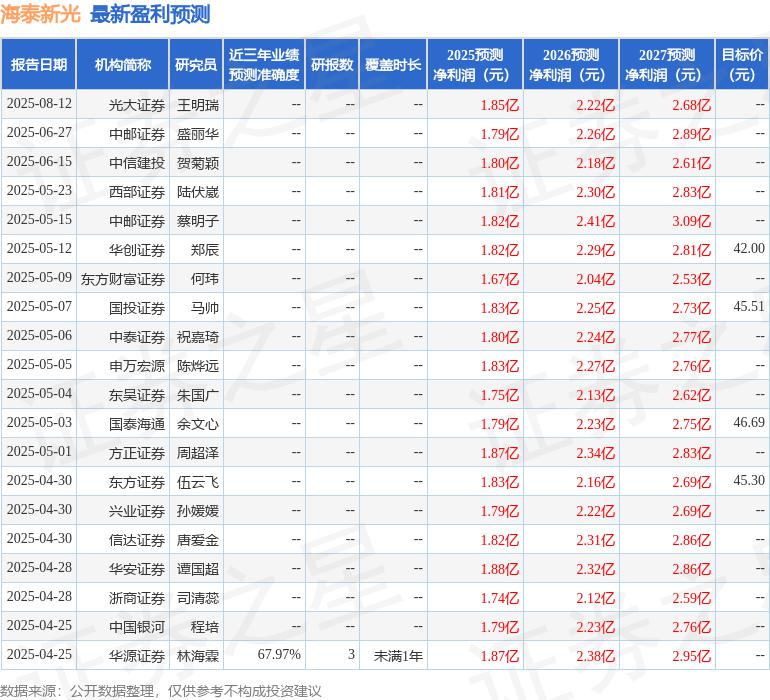Select the 目标价 column header
Screen dimensions: 770x700
742,65
